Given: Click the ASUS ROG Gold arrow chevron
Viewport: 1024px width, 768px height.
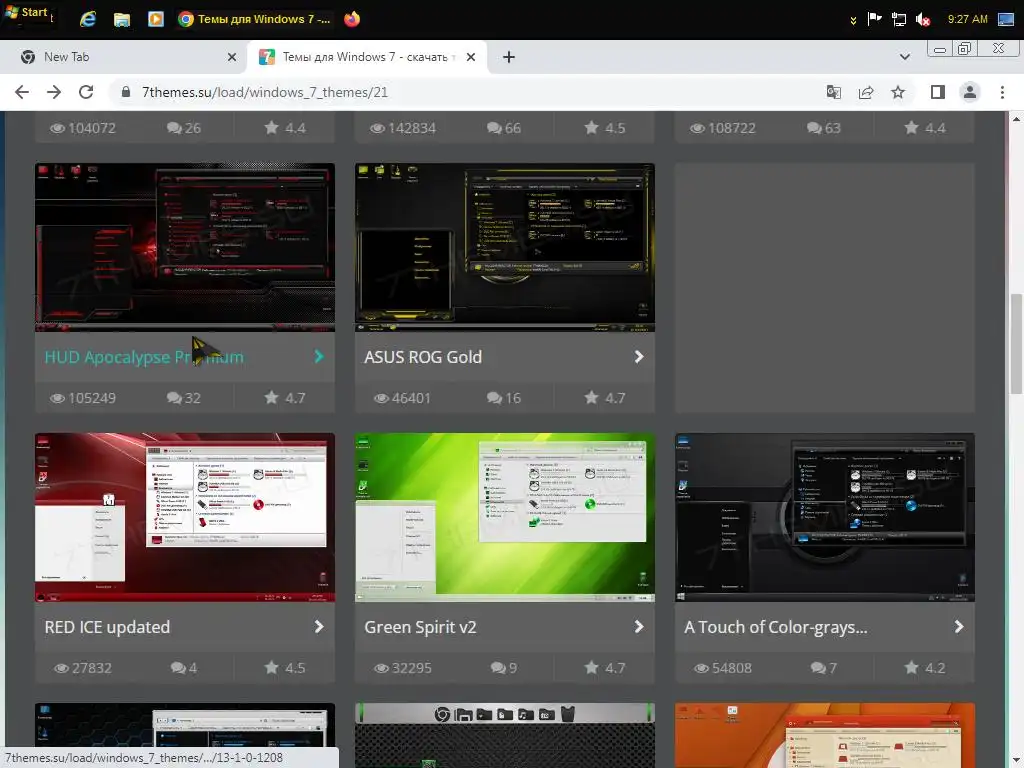Looking at the screenshot, I should [639, 357].
